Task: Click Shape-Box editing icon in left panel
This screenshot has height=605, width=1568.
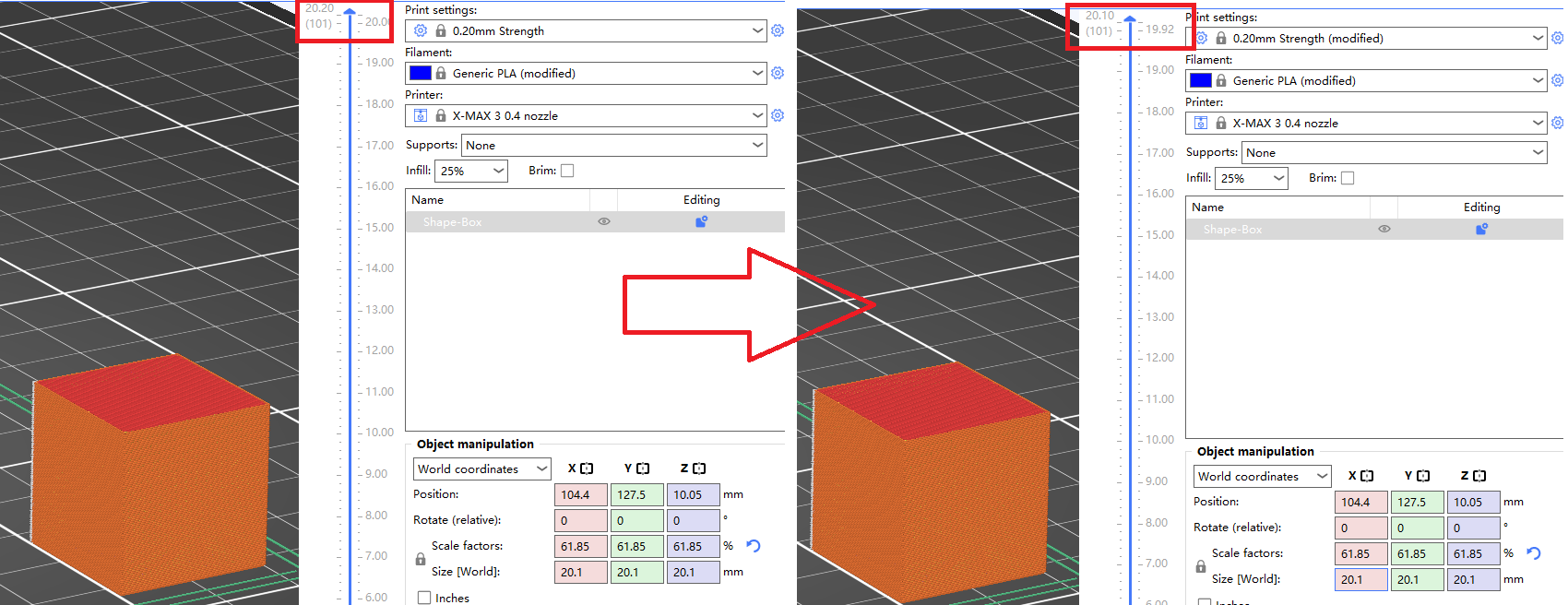Action: [x=701, y=222]
